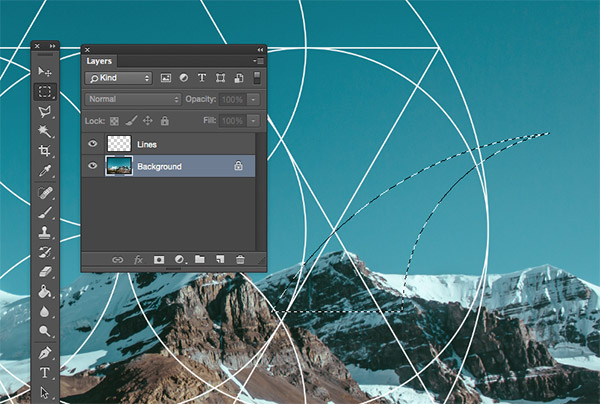Select the Dodge tool

45,331
